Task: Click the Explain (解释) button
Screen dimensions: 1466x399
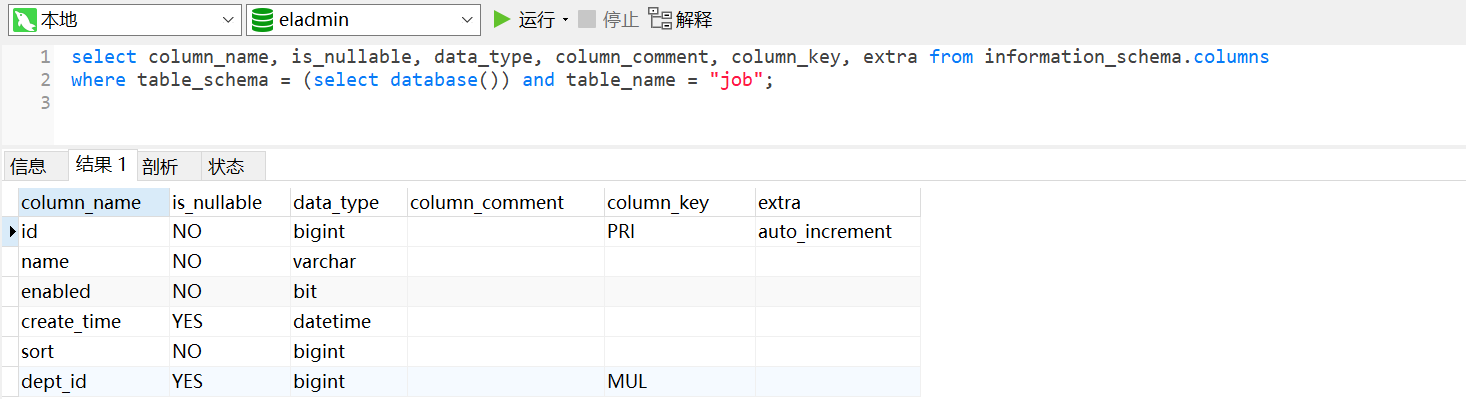Action: point(681,19)
